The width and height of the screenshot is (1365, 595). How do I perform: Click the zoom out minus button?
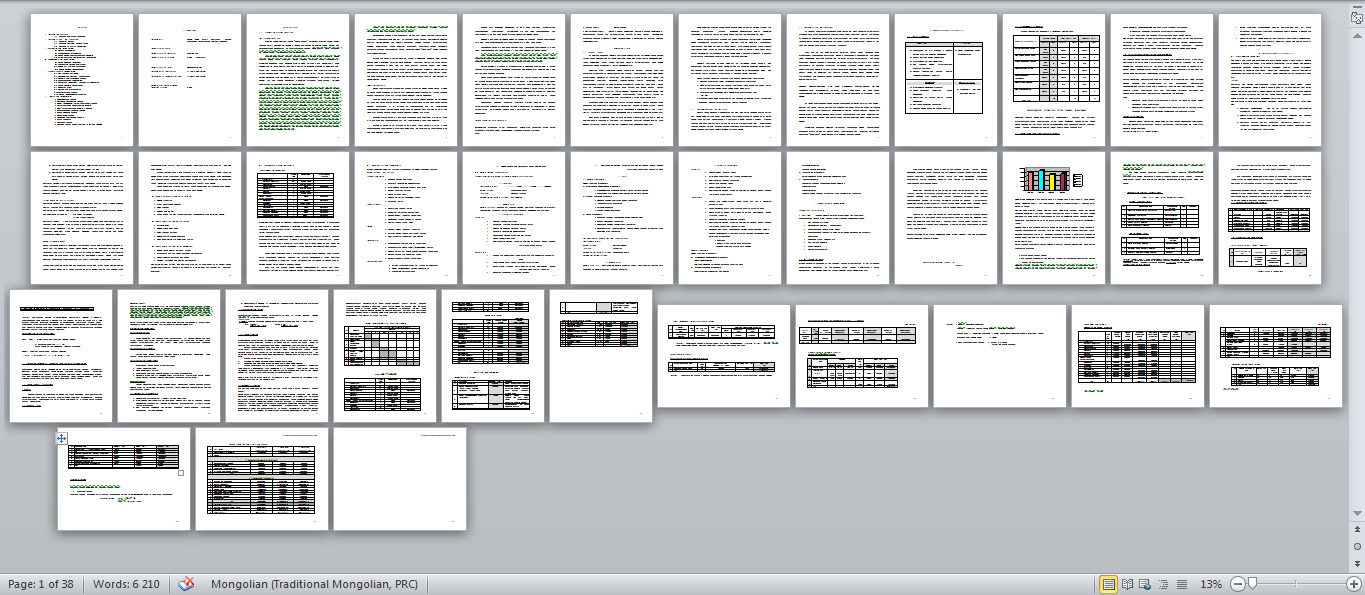click(1238, 584)
